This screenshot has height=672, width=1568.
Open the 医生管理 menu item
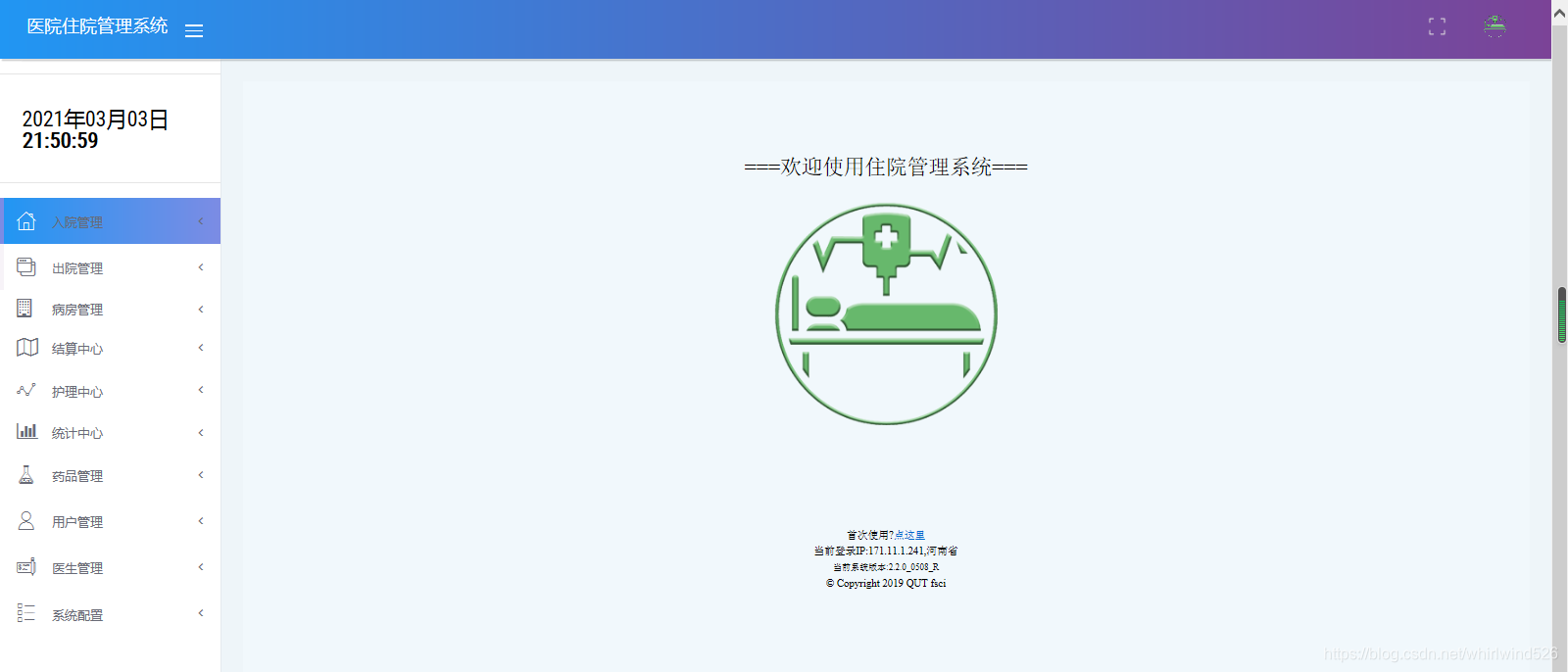pos(111,568)
